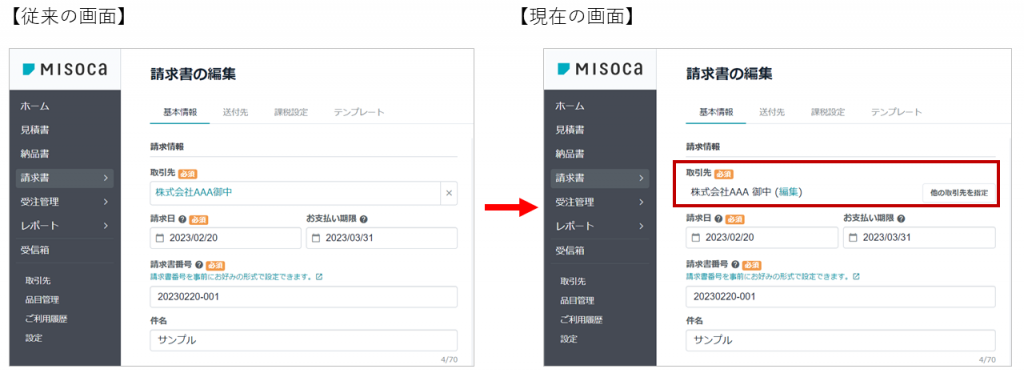1024x373 pixels.
Task: Click the Misoca logo in the left screenshot
Action: tap(65, 69)
